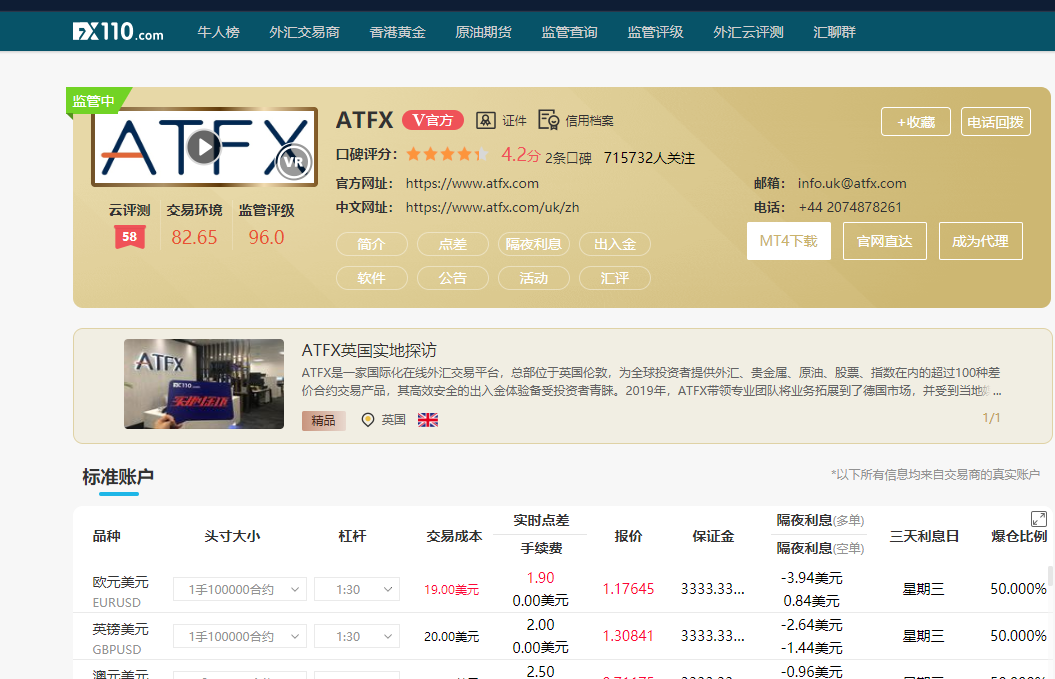1055x679 pixels.
Task: Open the 外汇交易商 menu item
Action: tap(304, 32)
